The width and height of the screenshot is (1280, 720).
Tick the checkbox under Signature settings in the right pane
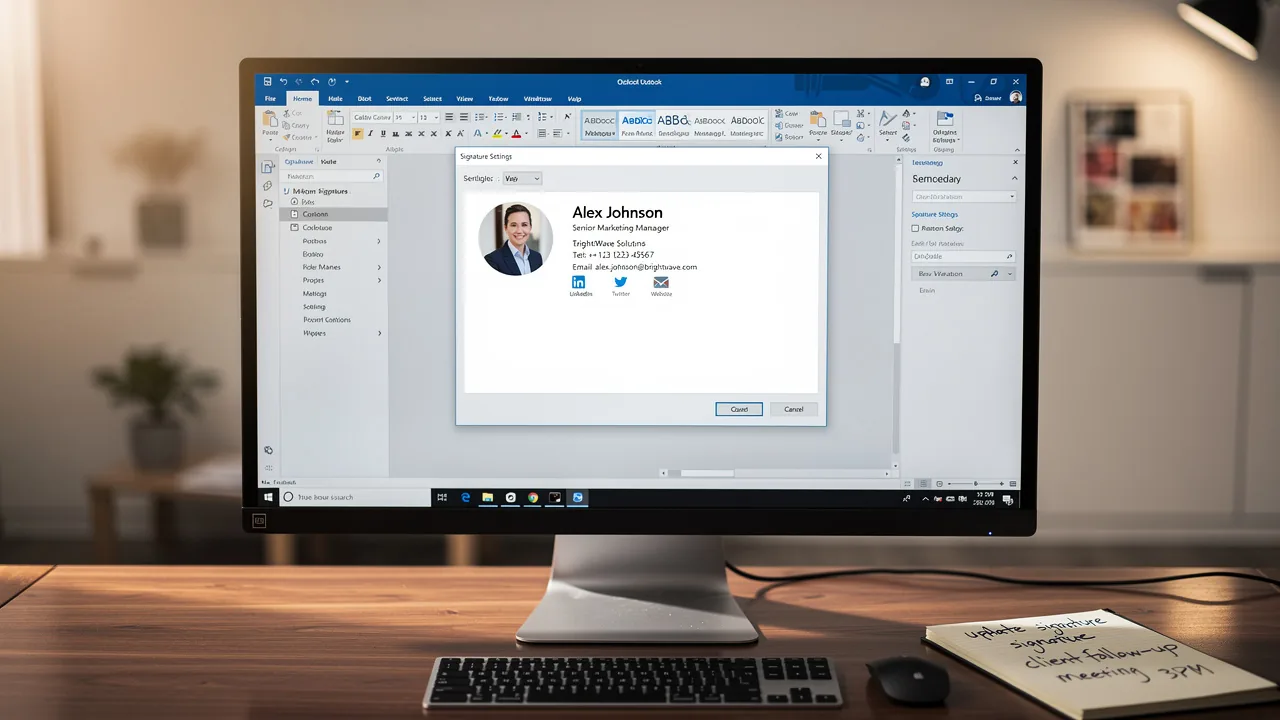tap(915, 228)
